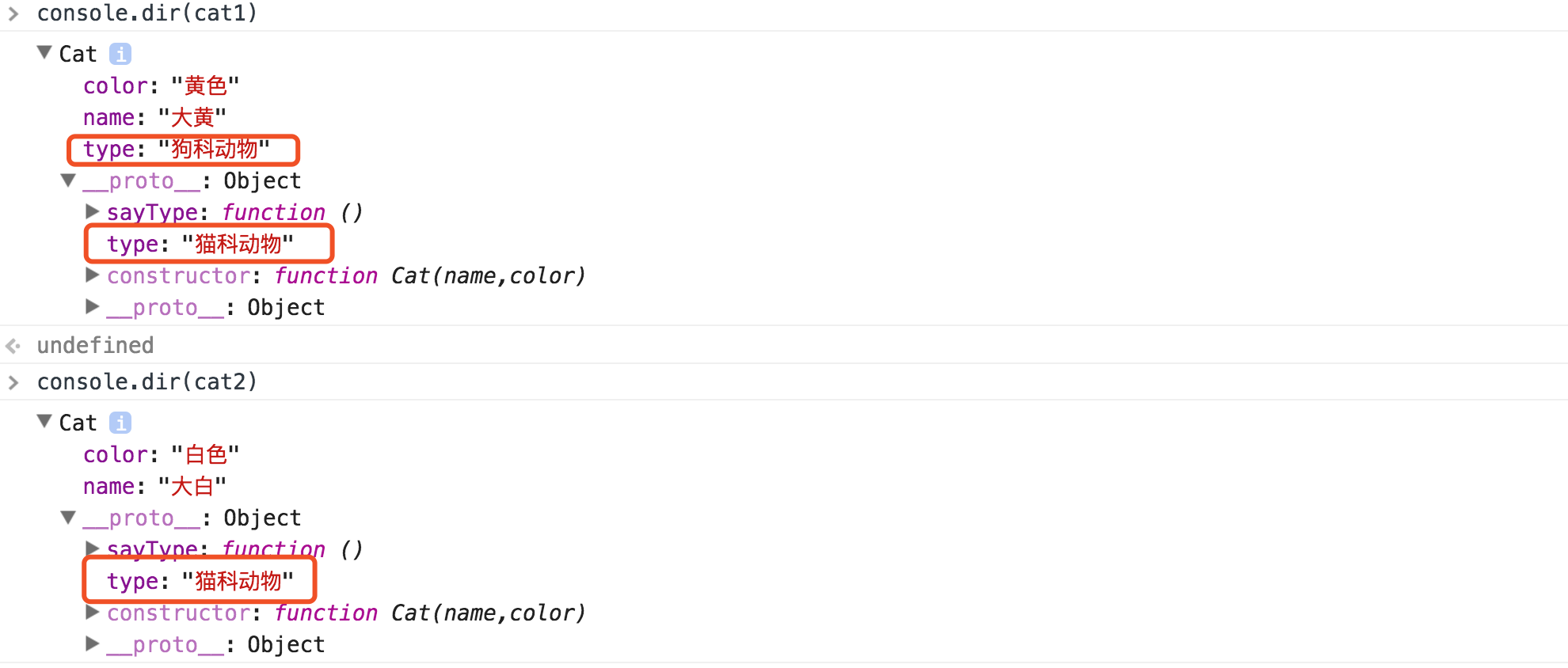Collapse the second Cat object tree
The height and width of the screenshot is (668, 1568).
[44, 422]
